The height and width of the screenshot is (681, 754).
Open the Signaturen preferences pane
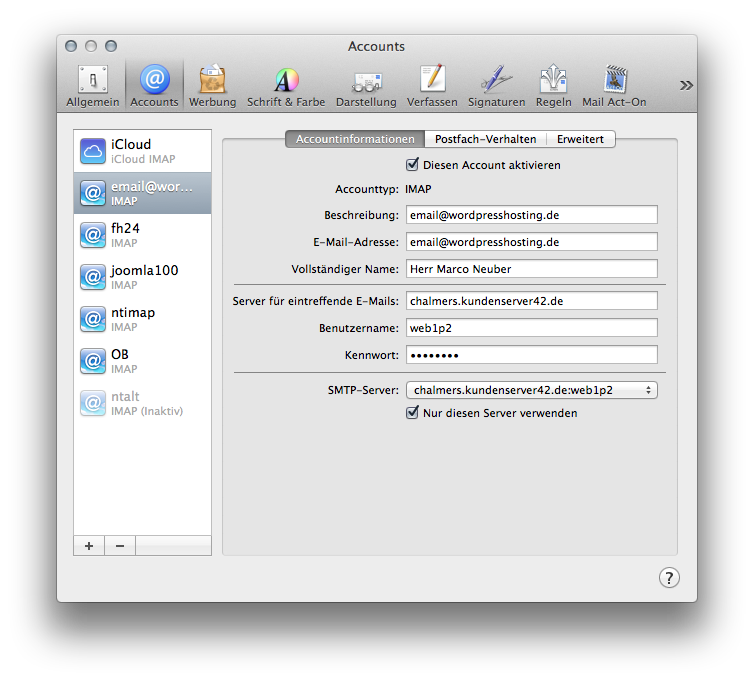click(496, 86)
